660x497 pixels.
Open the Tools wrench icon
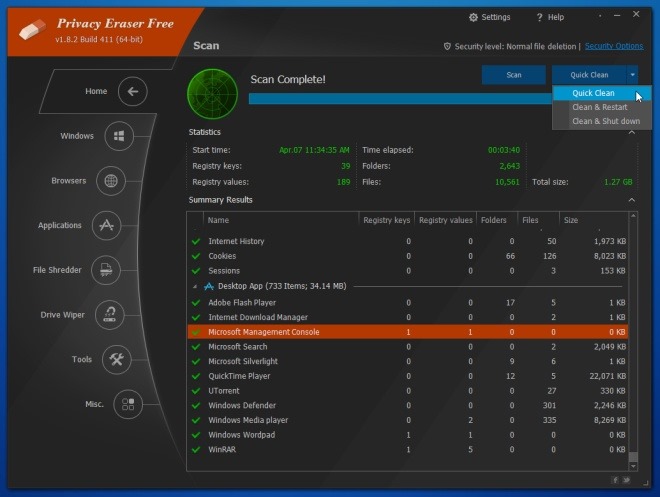point(117,359)
